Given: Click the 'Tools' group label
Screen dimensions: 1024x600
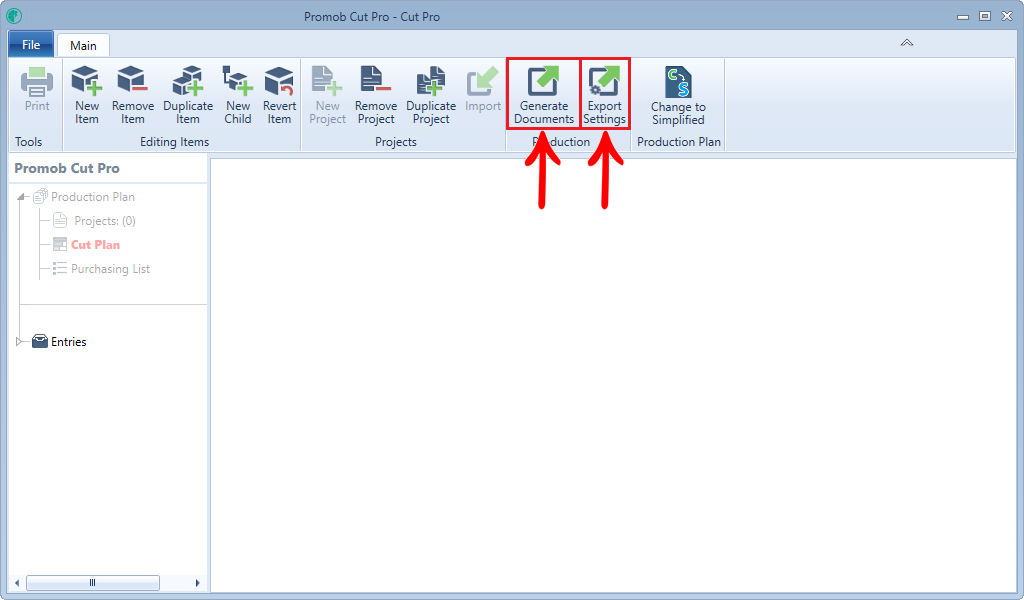Looking at the screenshot, I should (29, 142).
